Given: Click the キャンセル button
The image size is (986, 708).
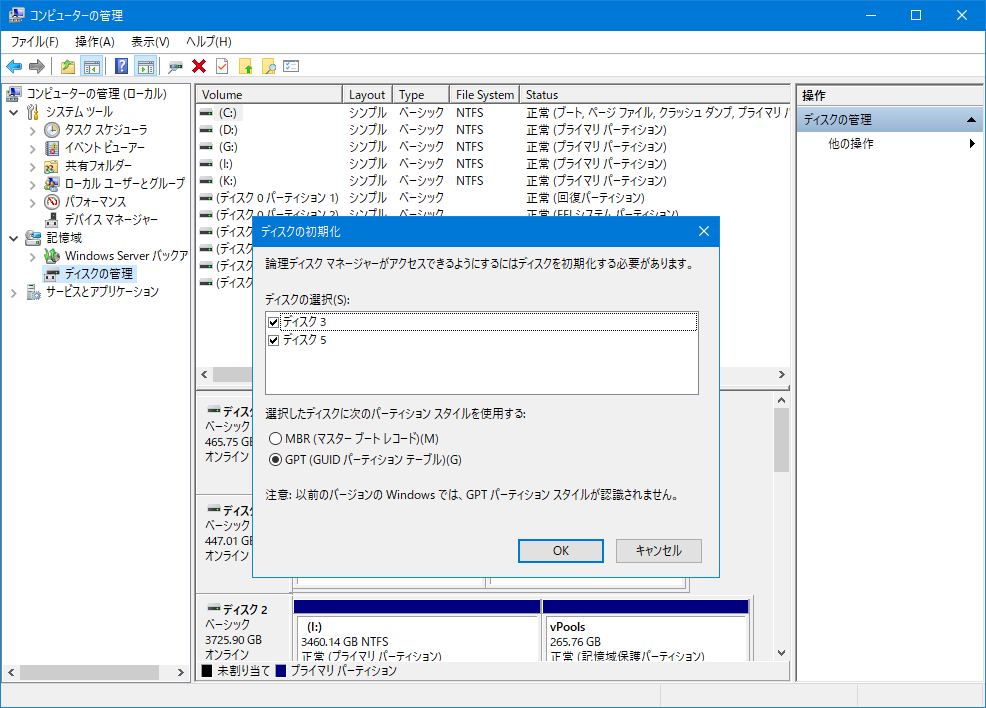Looking at the screenshot, I should [658, 550].
